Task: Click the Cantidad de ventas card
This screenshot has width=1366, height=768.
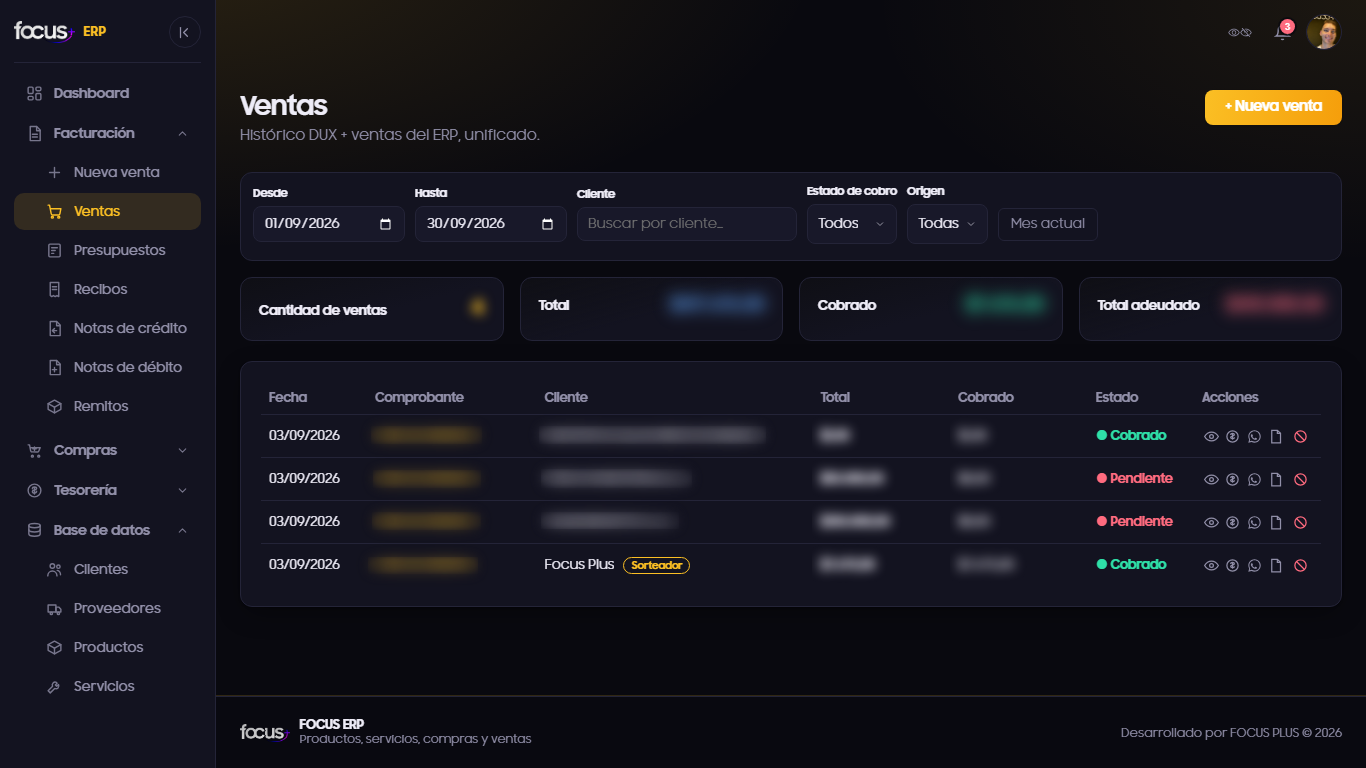Action: pyautogui.click(x=372, y=309)
